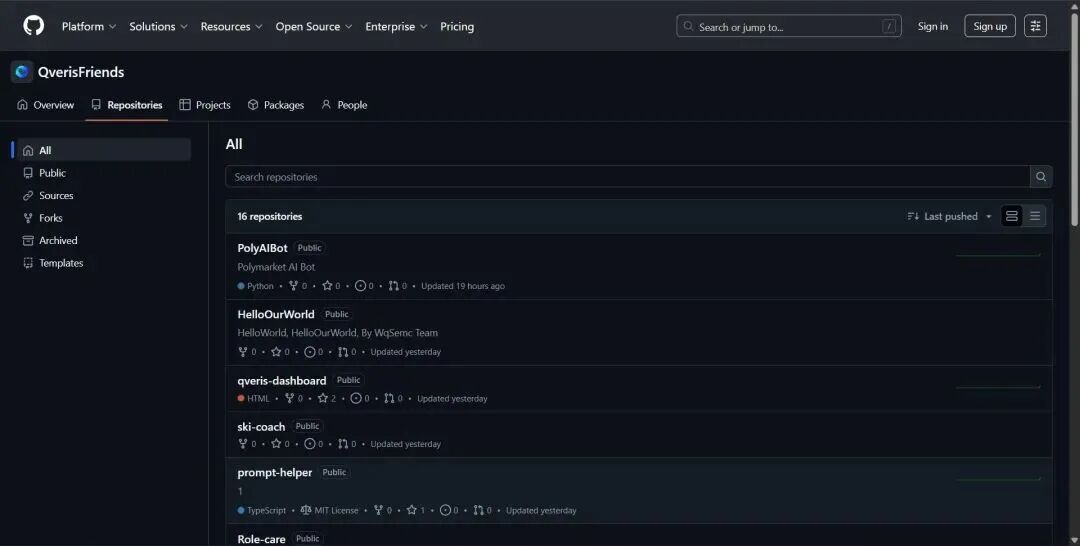
Task: Open the Projects tab
Action: tap(205, 105)
